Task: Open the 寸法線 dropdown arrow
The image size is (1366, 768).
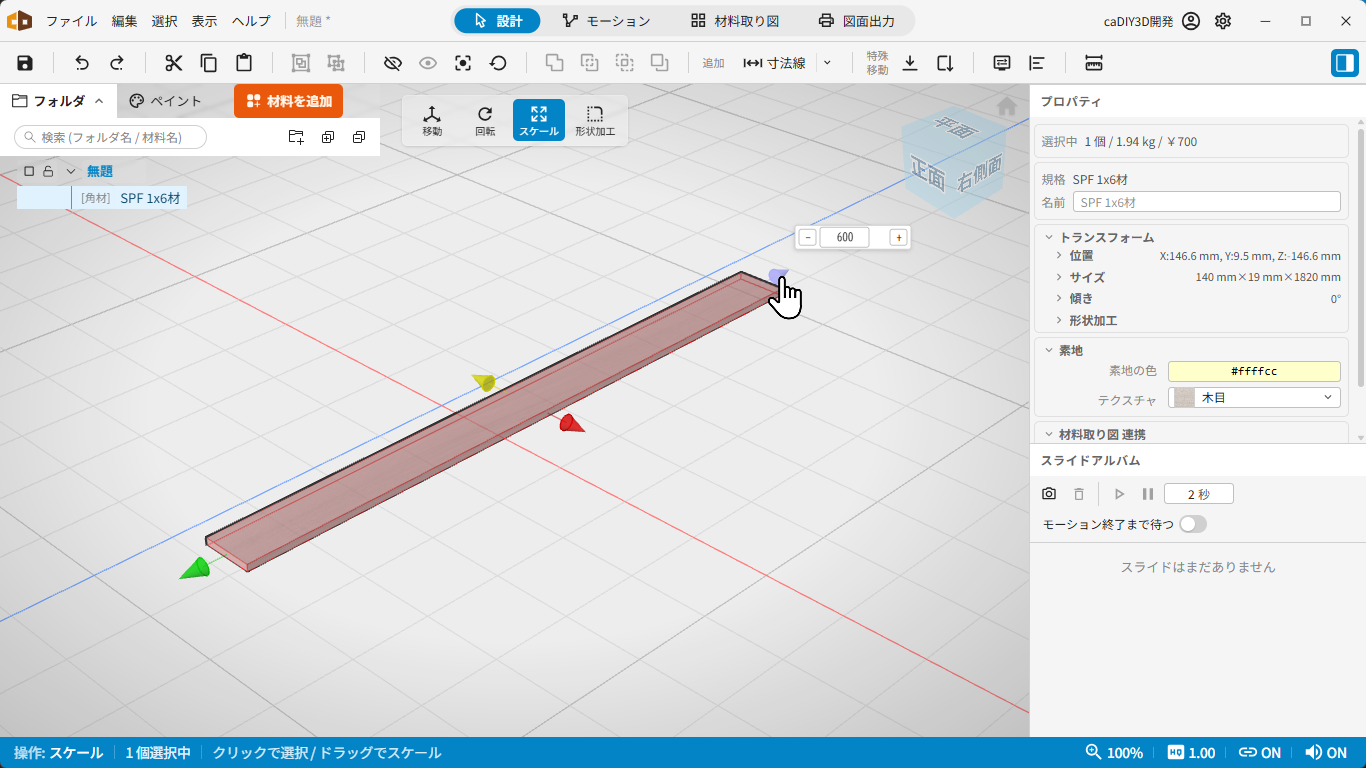Action: point(826,63)
